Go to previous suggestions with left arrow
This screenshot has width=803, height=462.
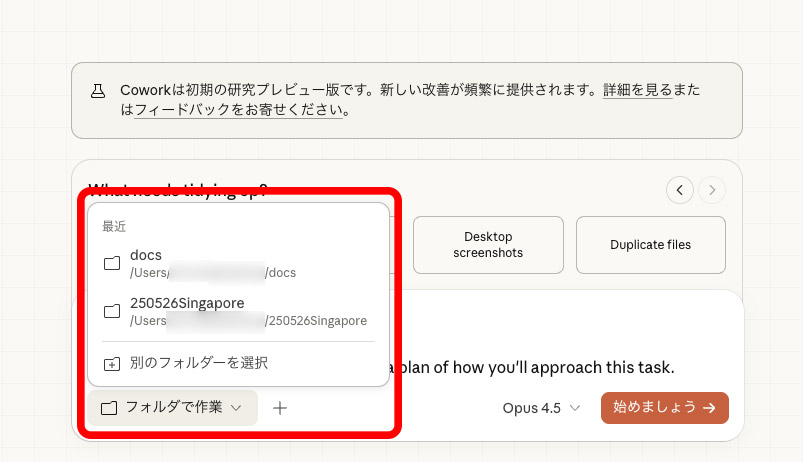coord(680,189)
